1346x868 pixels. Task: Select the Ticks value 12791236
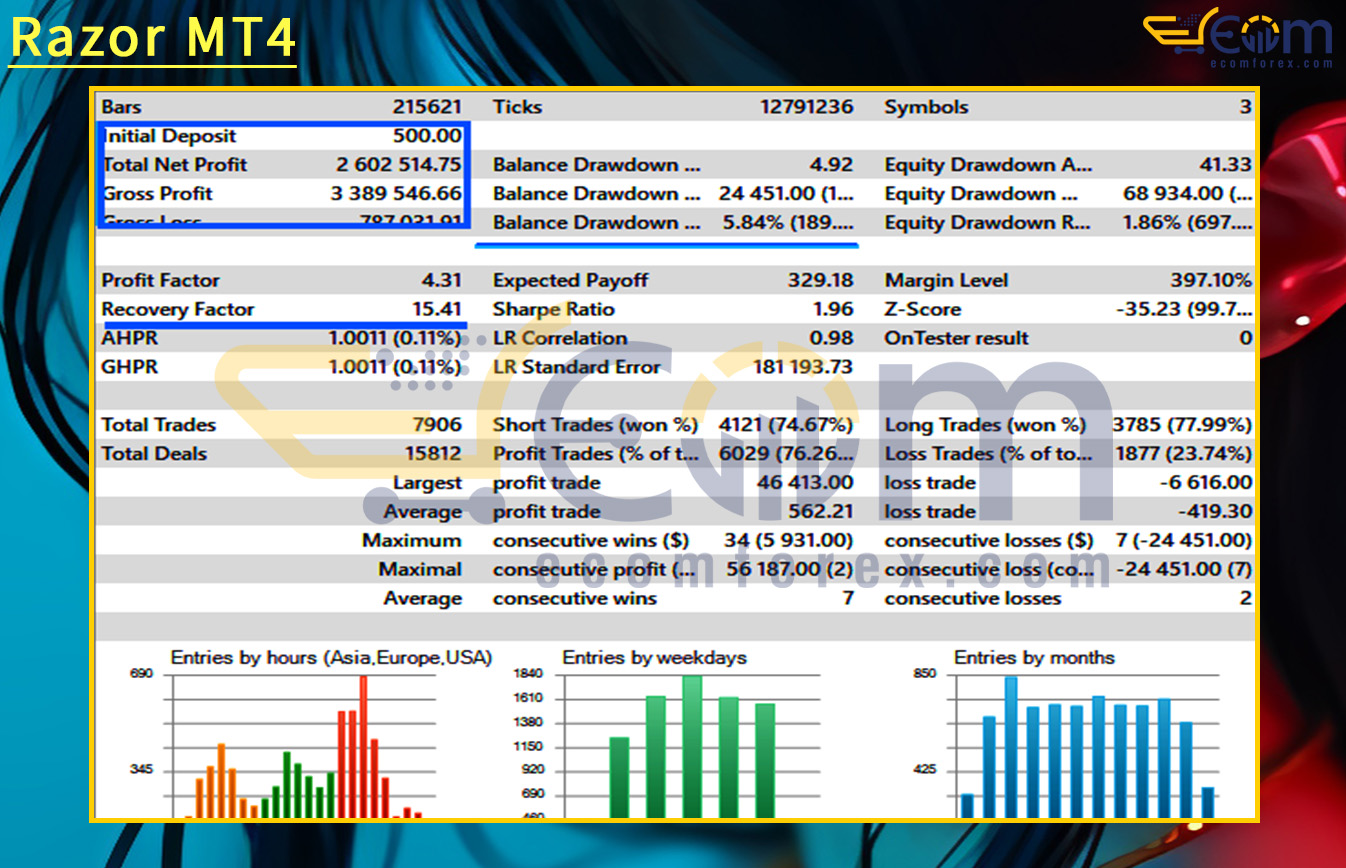click(808, 107)
